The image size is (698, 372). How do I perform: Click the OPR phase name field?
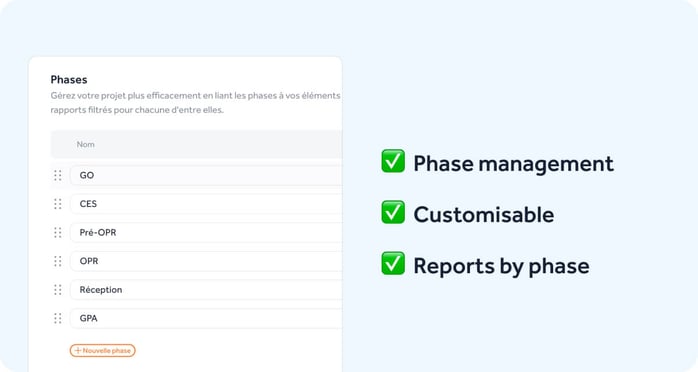coord(206,261)
